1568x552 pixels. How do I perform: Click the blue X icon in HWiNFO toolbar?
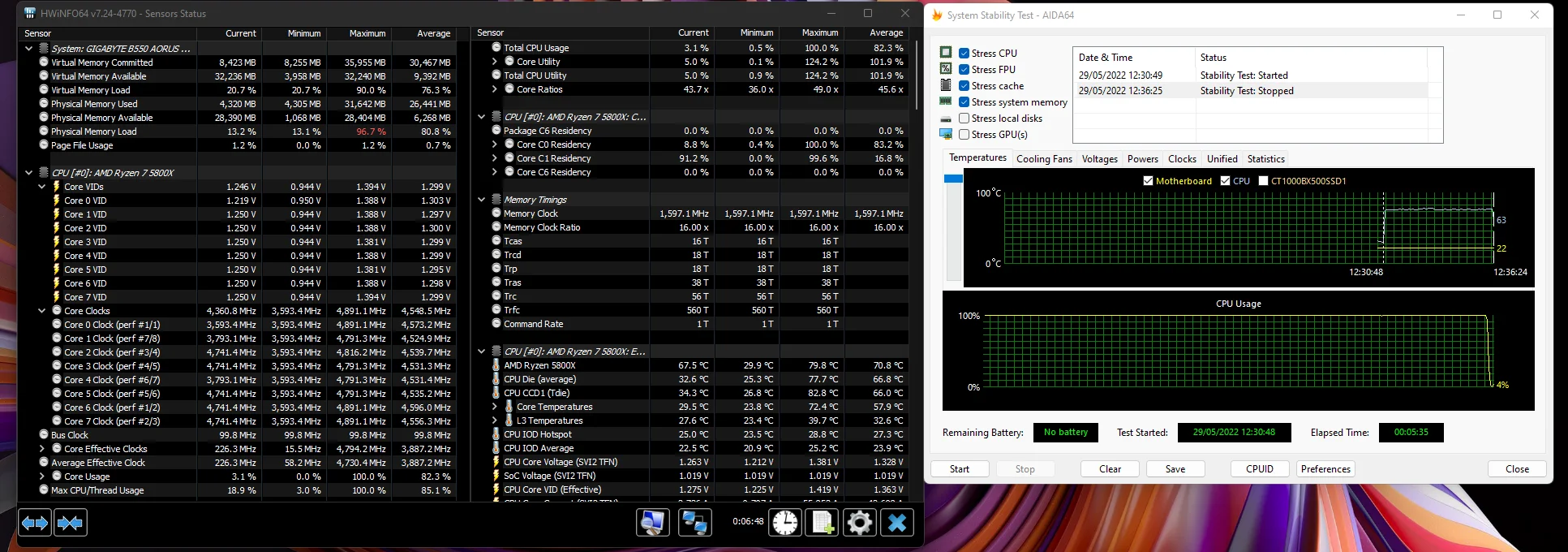pos(897,523)
